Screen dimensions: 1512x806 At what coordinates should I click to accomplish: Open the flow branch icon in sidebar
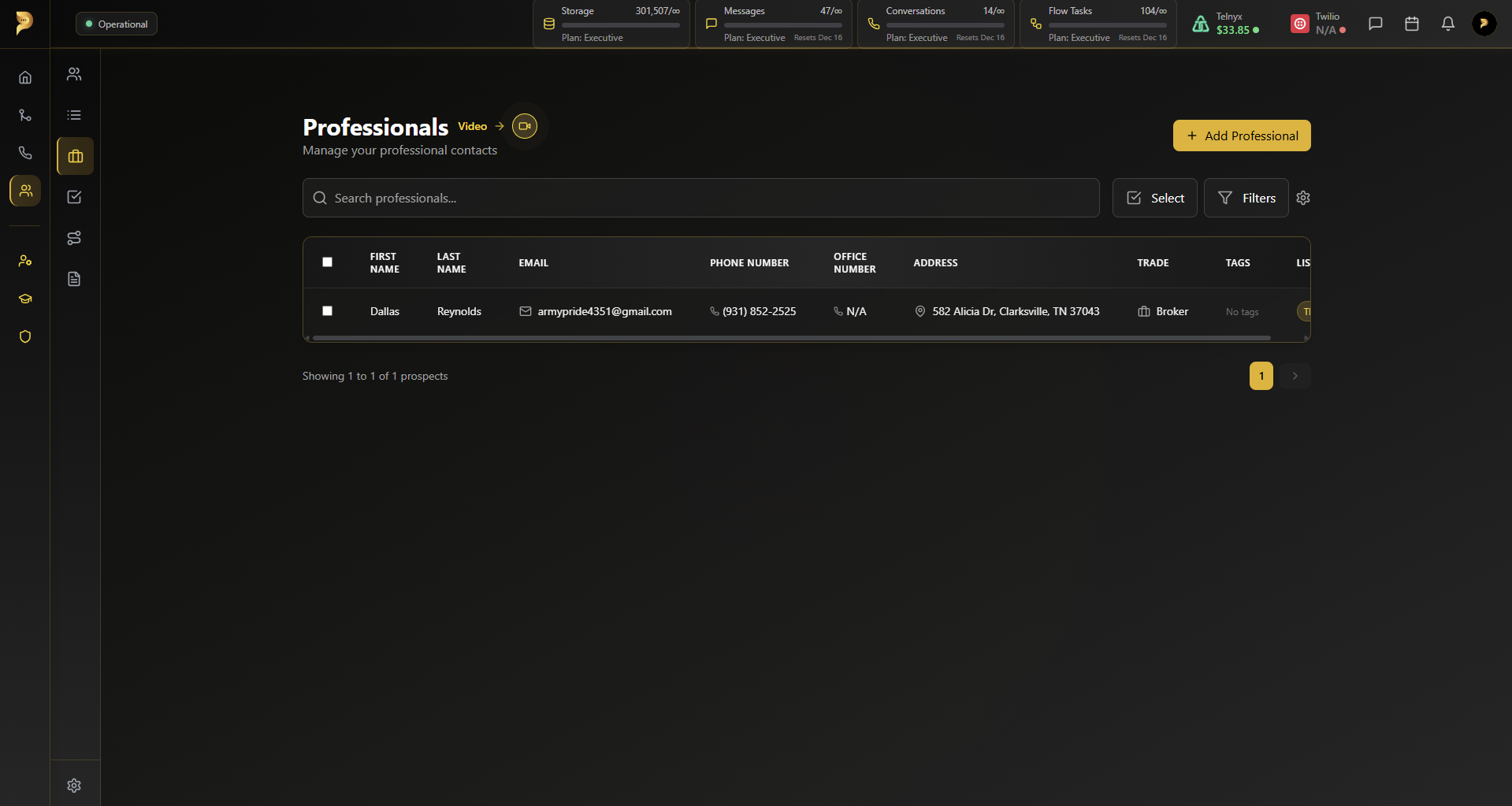(x=25, y=115)
